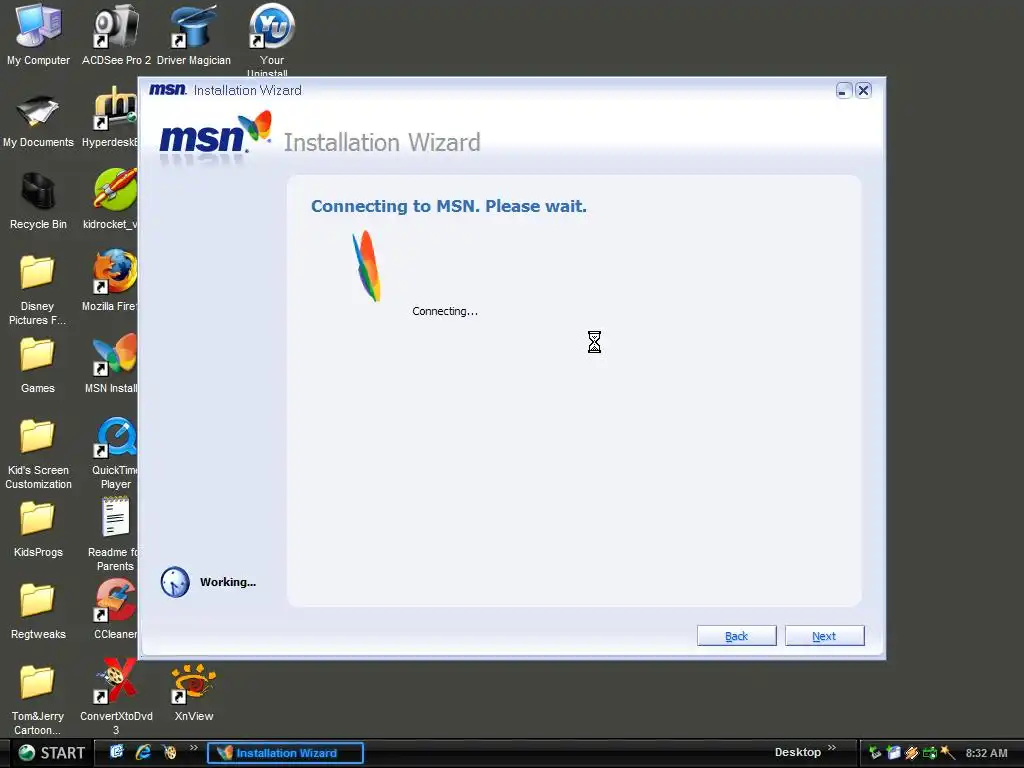The height and width of the screenshot is (768, 1024).
Task: Select MSN Install desktop shortcut
Action: (115, 355)
